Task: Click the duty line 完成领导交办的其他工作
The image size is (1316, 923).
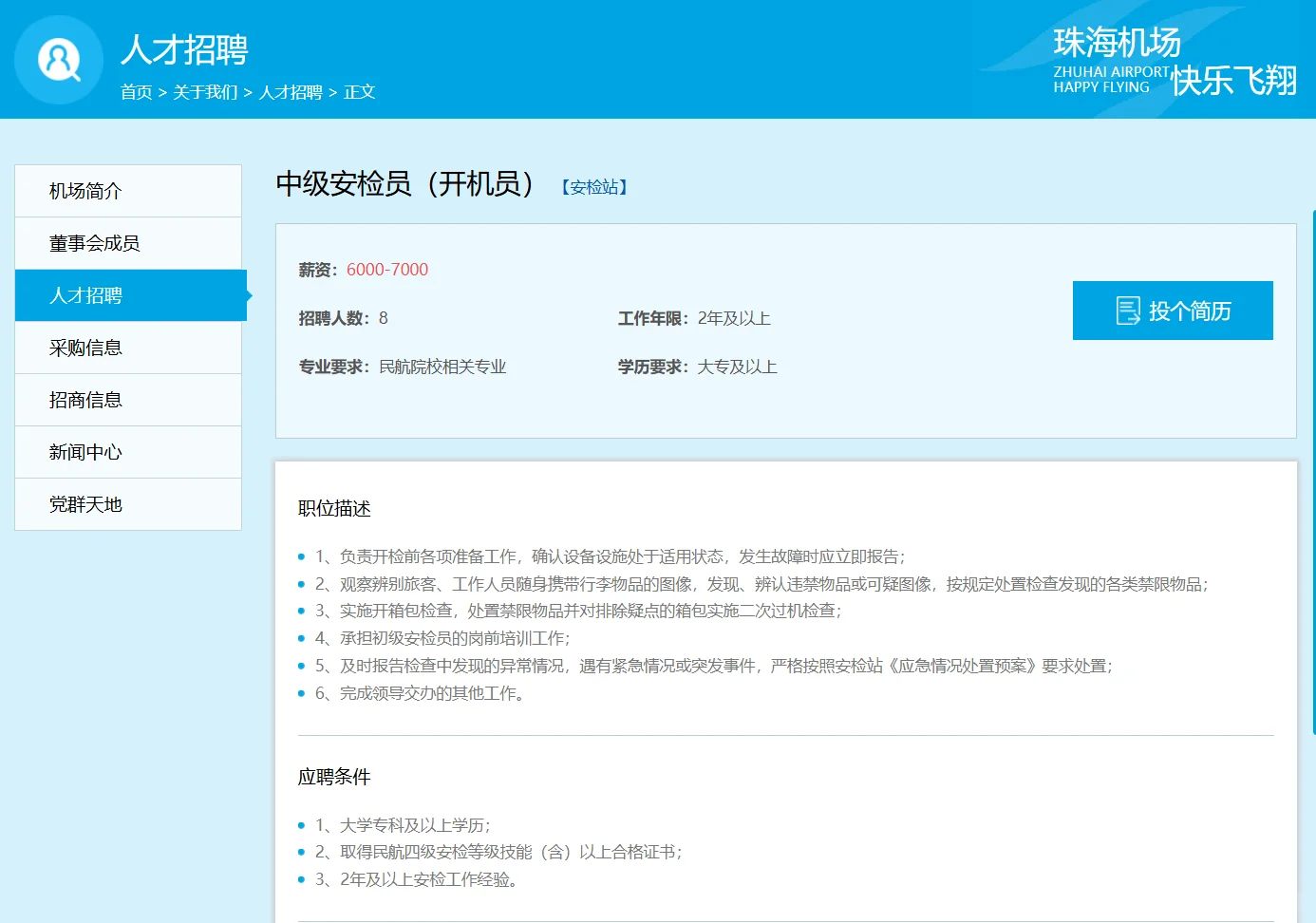Action: (x=420, y=693)
